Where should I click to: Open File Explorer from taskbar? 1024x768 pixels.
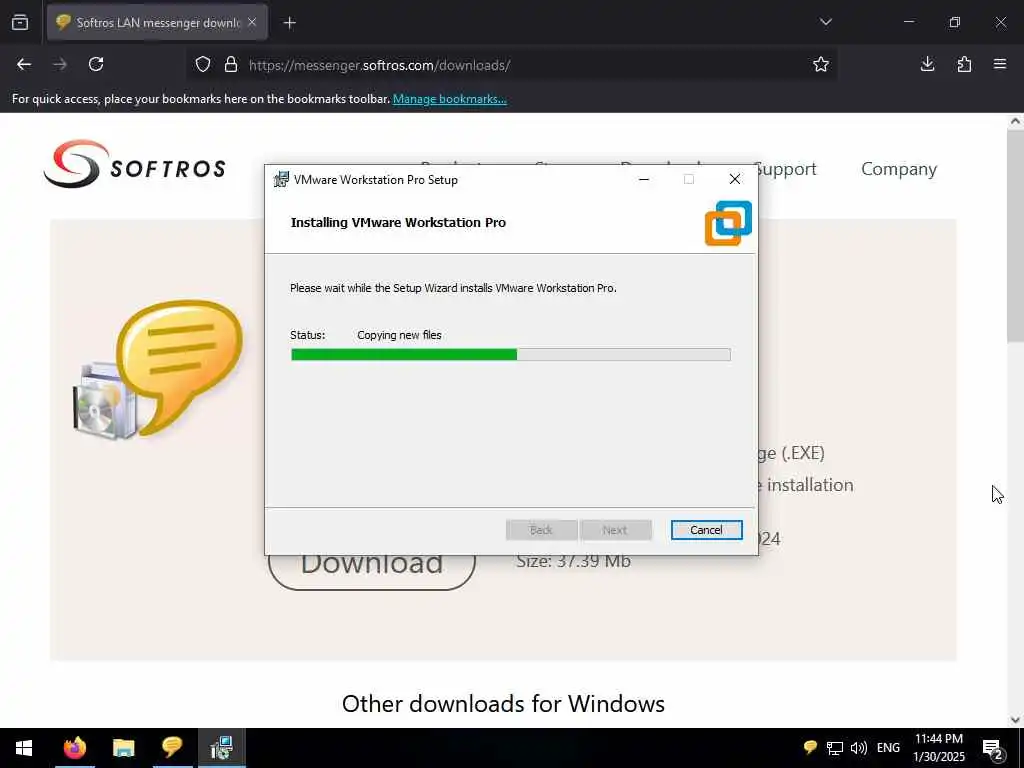point(123,748)
